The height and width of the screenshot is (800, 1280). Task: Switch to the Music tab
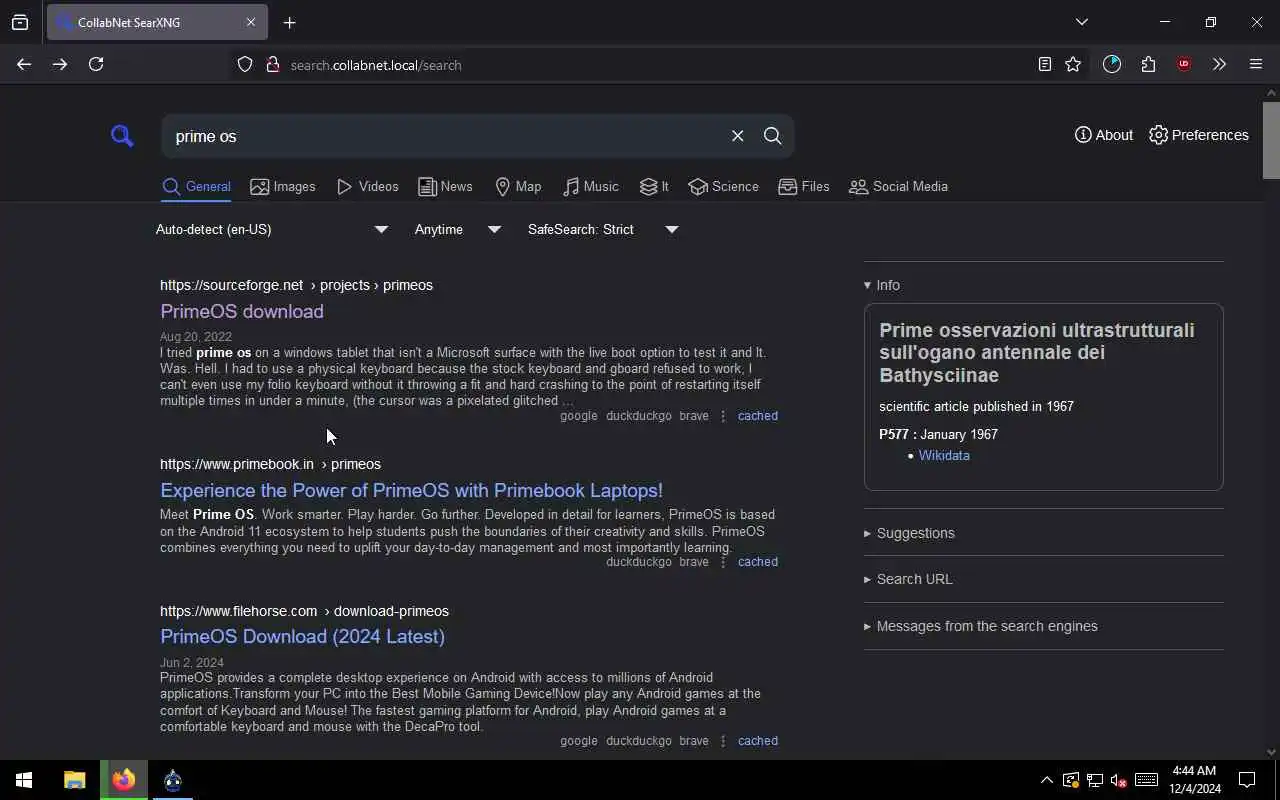591,187
